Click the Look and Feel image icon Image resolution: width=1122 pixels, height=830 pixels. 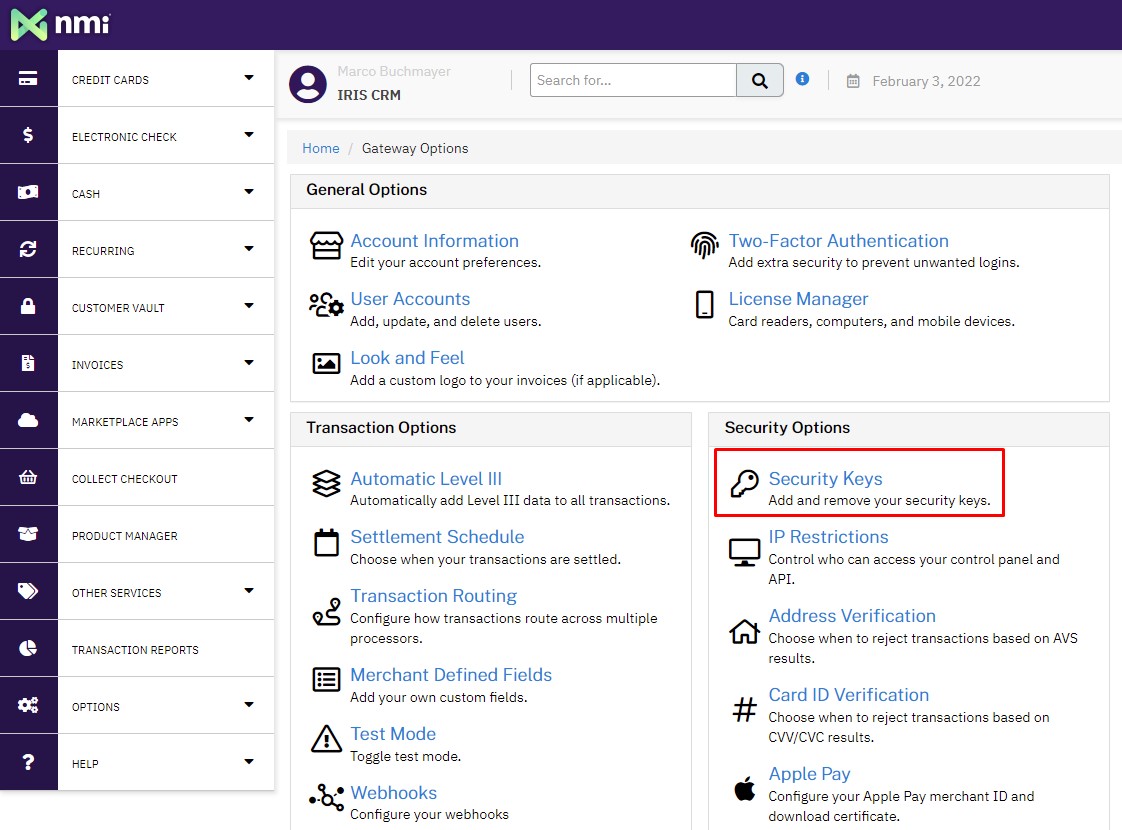coord(326,363)
